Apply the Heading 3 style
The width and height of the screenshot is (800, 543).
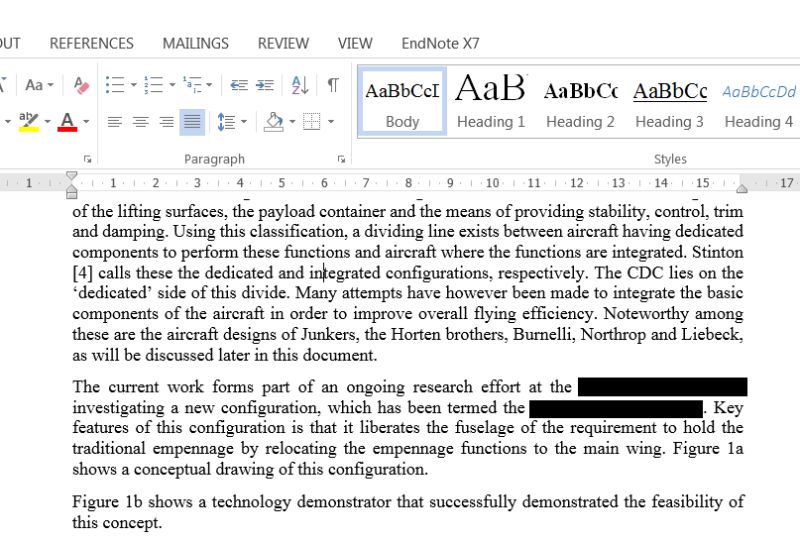[x=669, y=102]
